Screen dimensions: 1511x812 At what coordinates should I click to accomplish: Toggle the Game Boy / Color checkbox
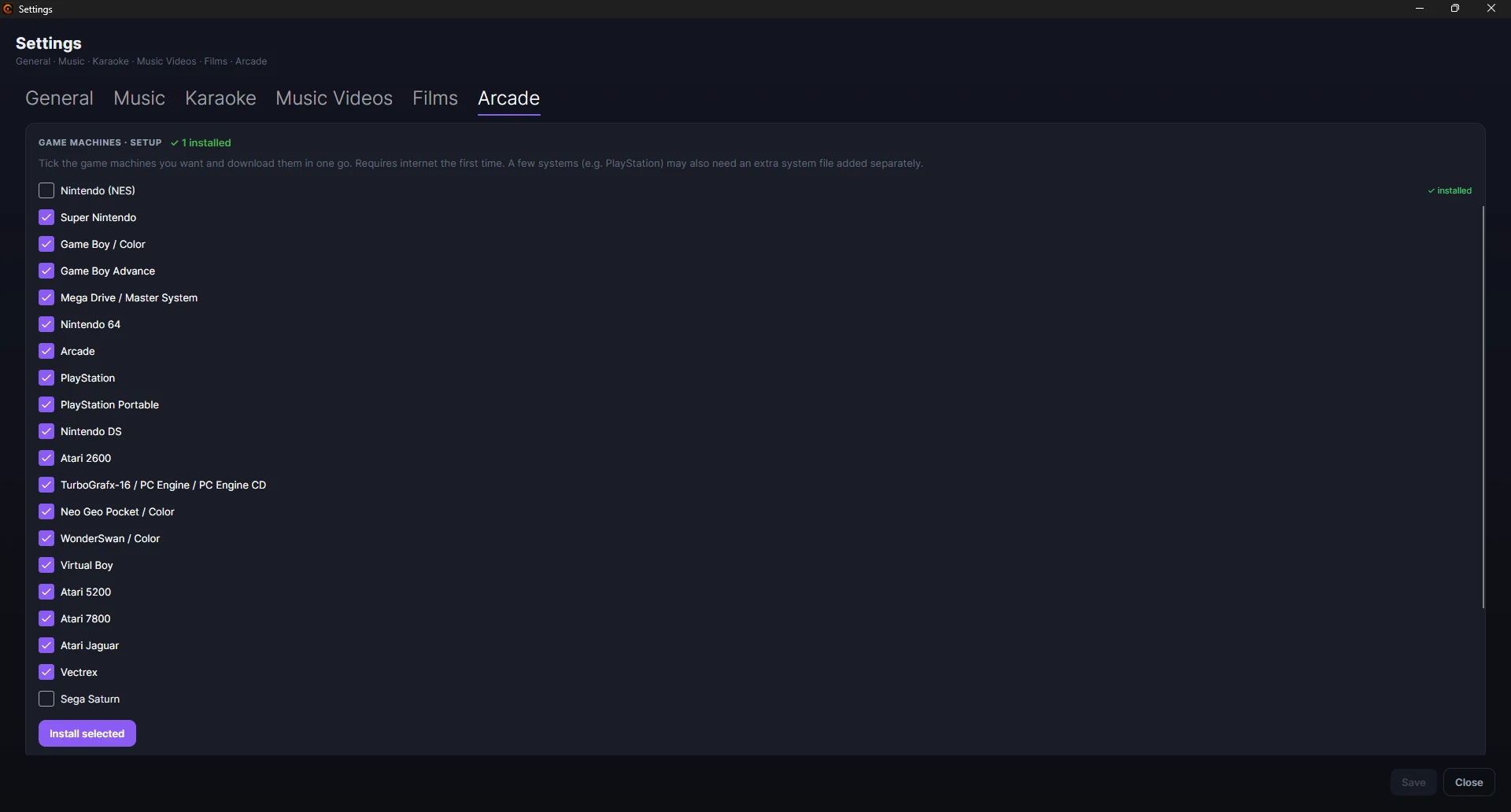[x=46, y=245]
